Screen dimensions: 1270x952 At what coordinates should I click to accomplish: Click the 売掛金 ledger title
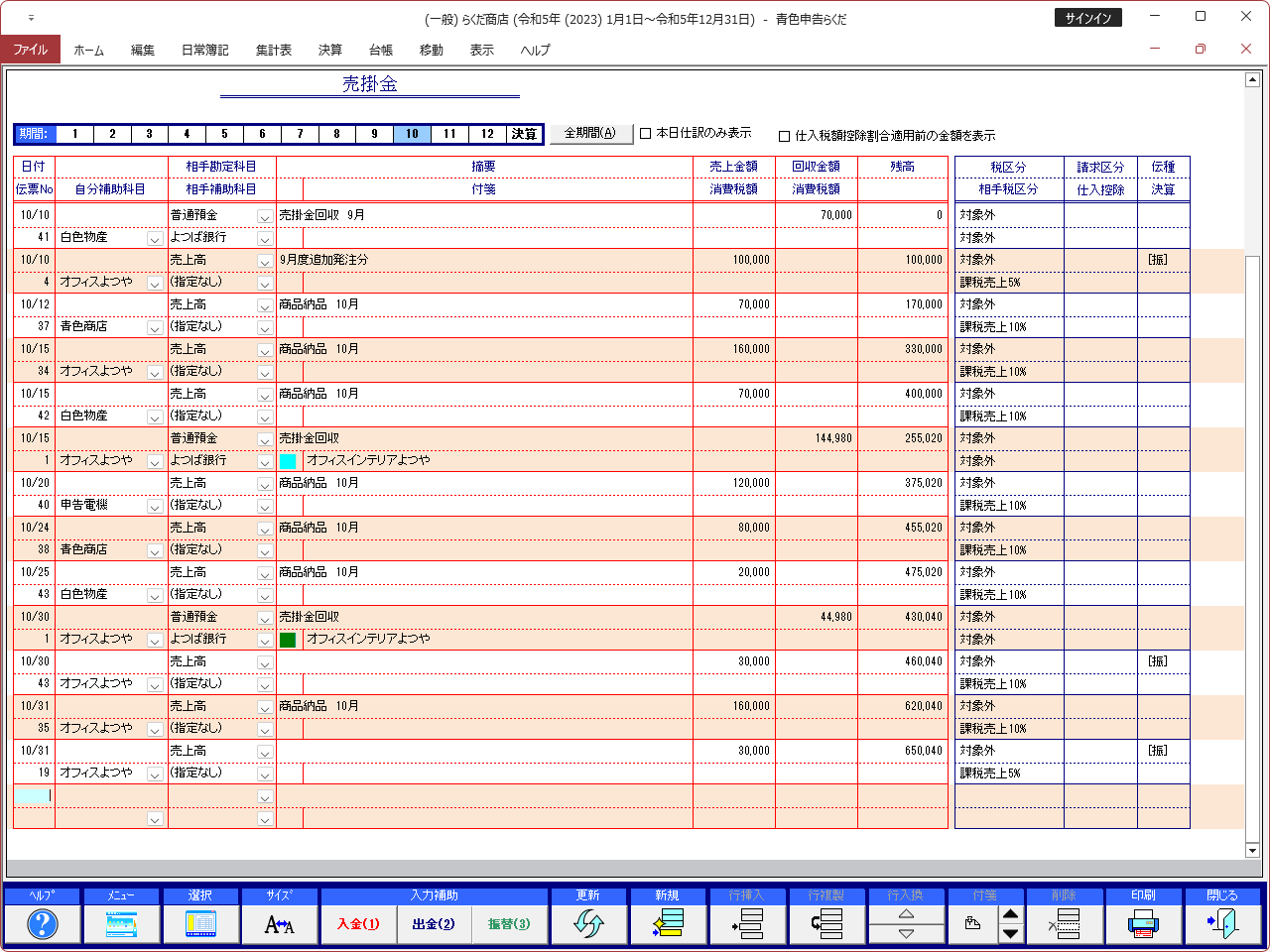(x=370, y=84)
